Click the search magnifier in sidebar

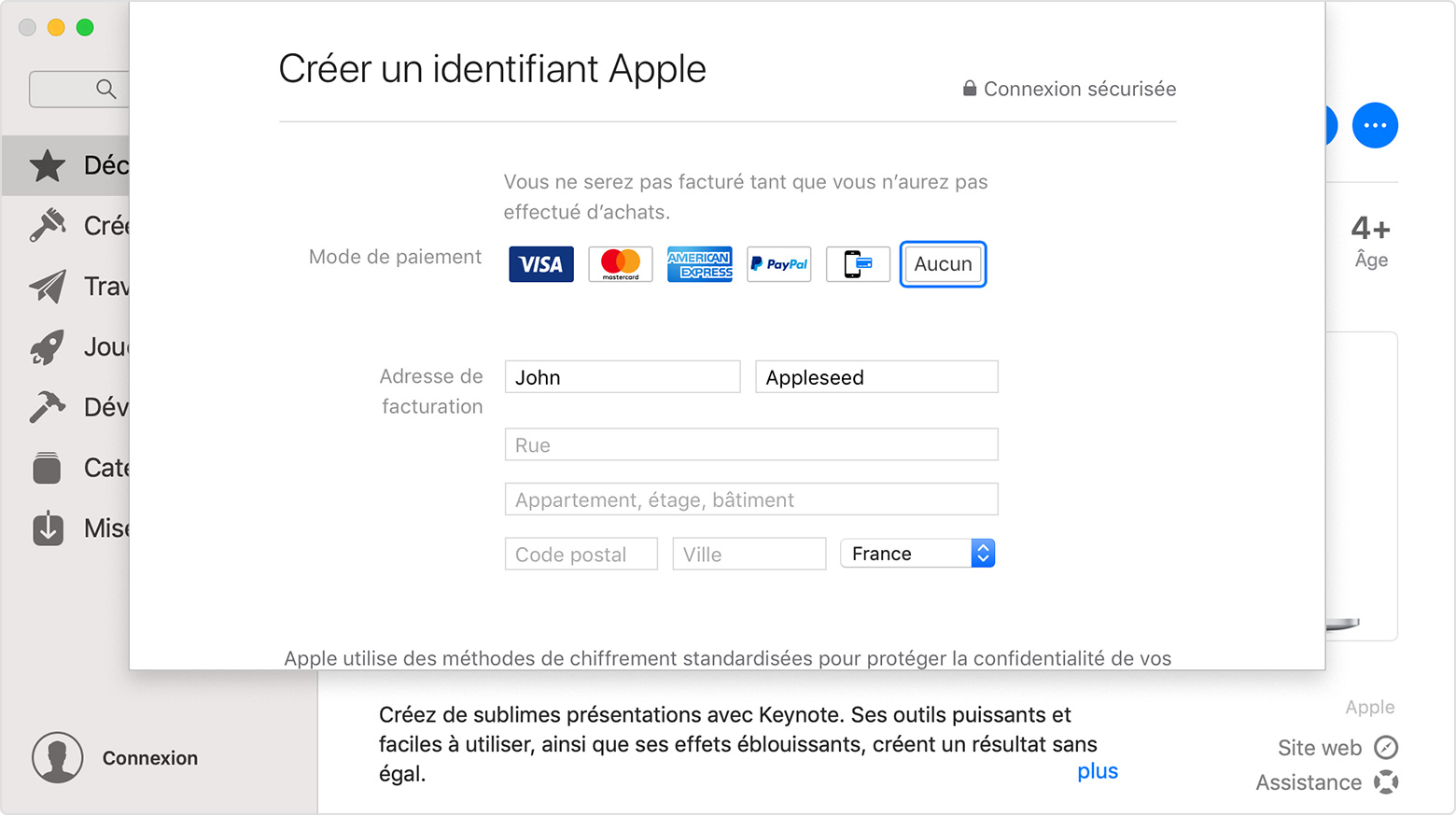click(x=106, y=89)
